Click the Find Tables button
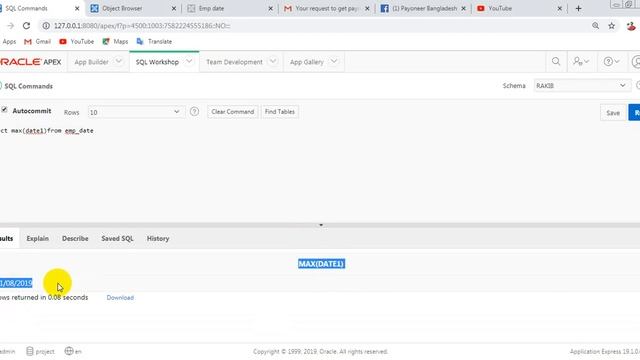Screen dimensions: 640x360 tap(280, 111)
